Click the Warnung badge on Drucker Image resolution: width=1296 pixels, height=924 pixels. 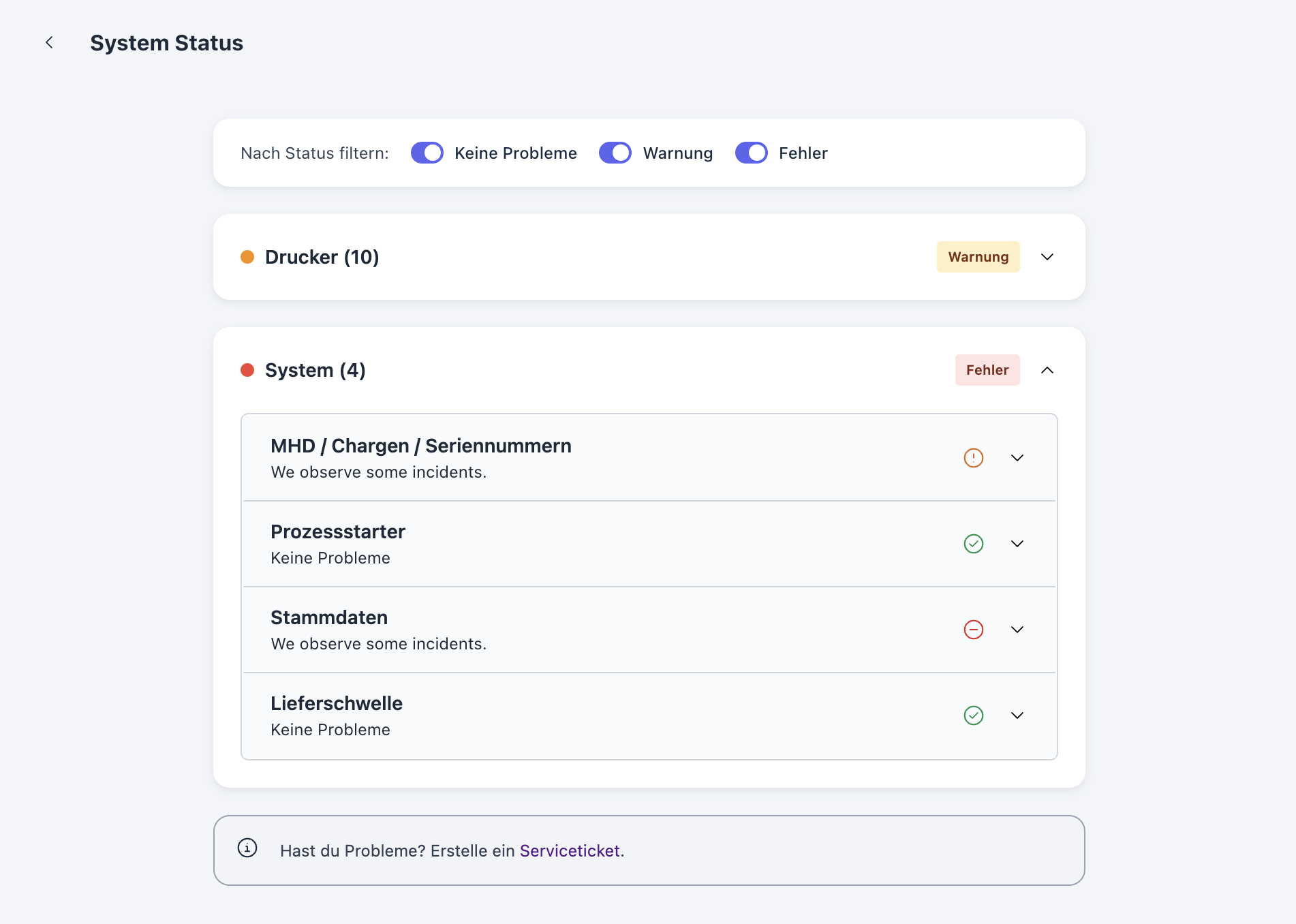[x=978, y=257]
